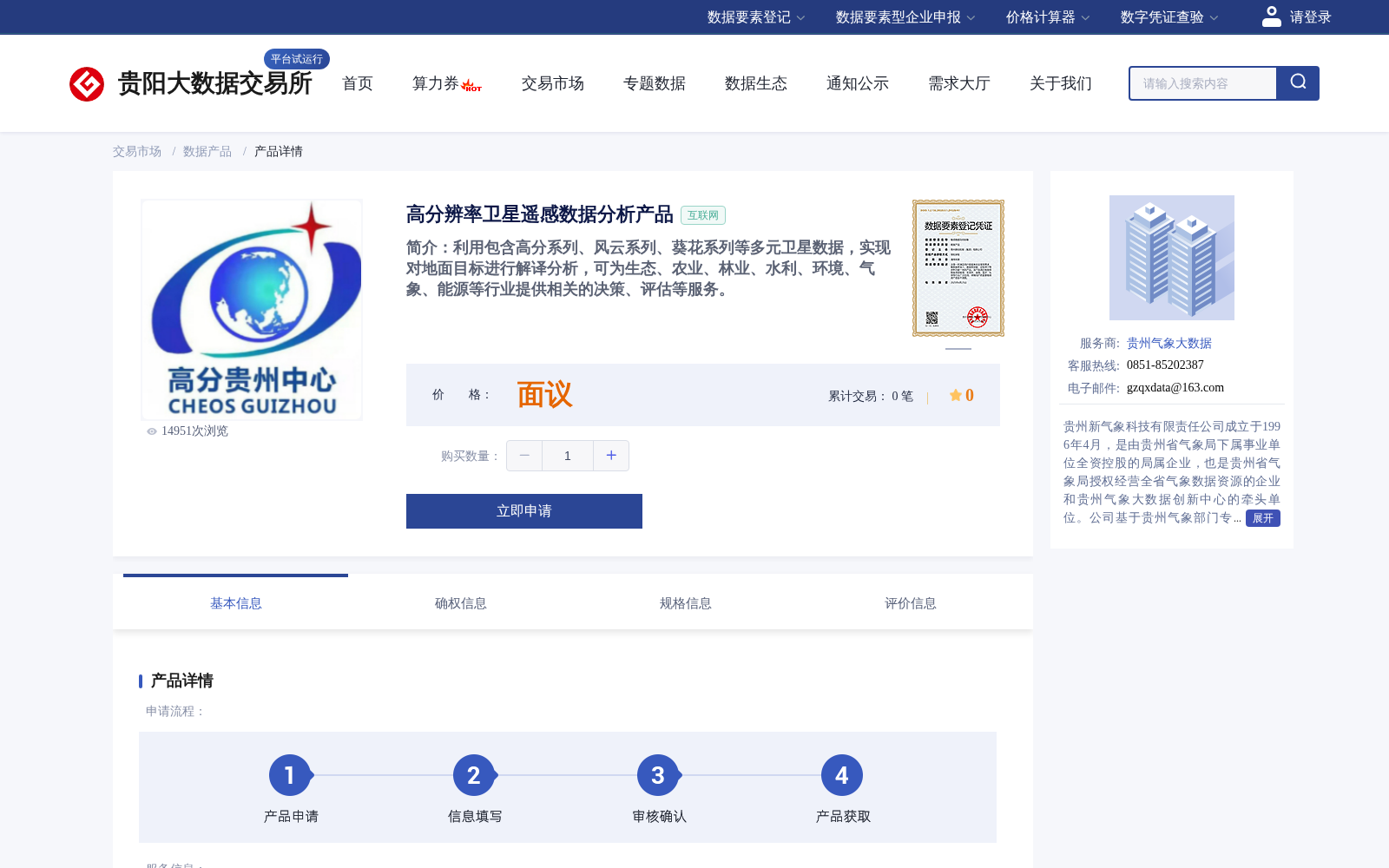
Task: Expand 数据要素型企业申报 dropdown menu
Action: 905,17
